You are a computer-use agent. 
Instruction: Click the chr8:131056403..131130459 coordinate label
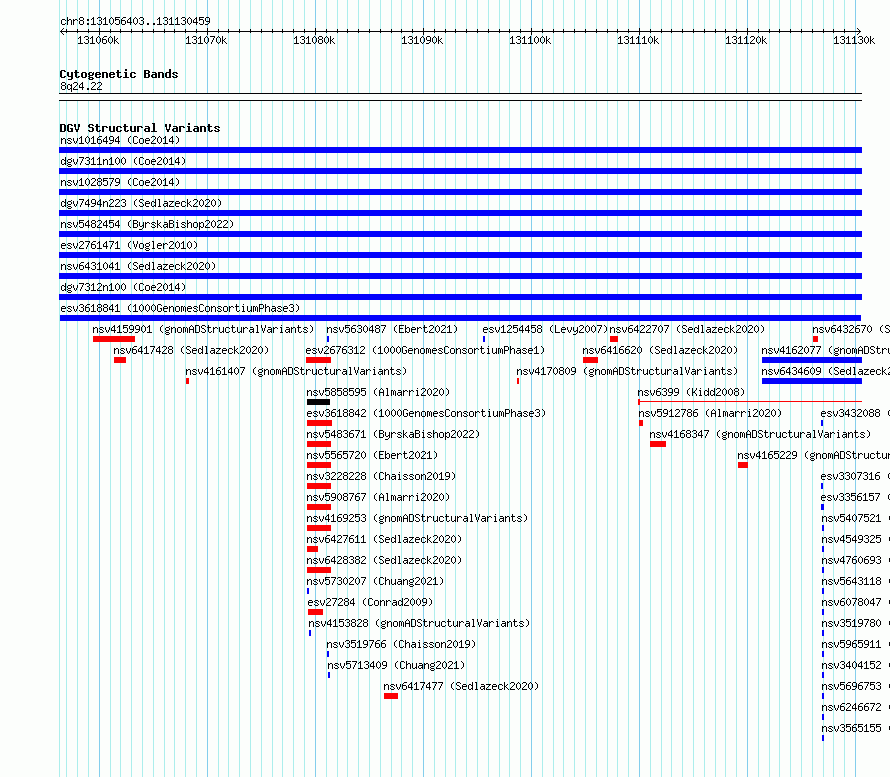point(135,21)
